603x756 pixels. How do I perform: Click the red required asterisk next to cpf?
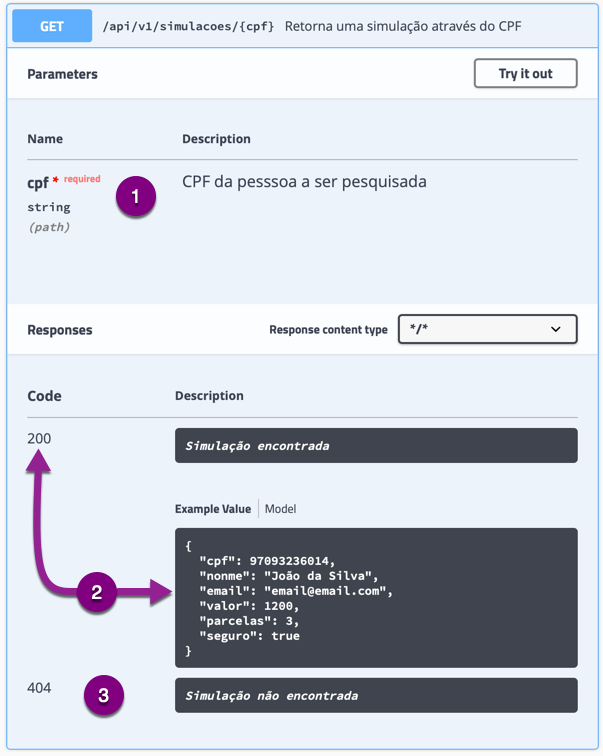pyautogui.click(x=55, y=179)
